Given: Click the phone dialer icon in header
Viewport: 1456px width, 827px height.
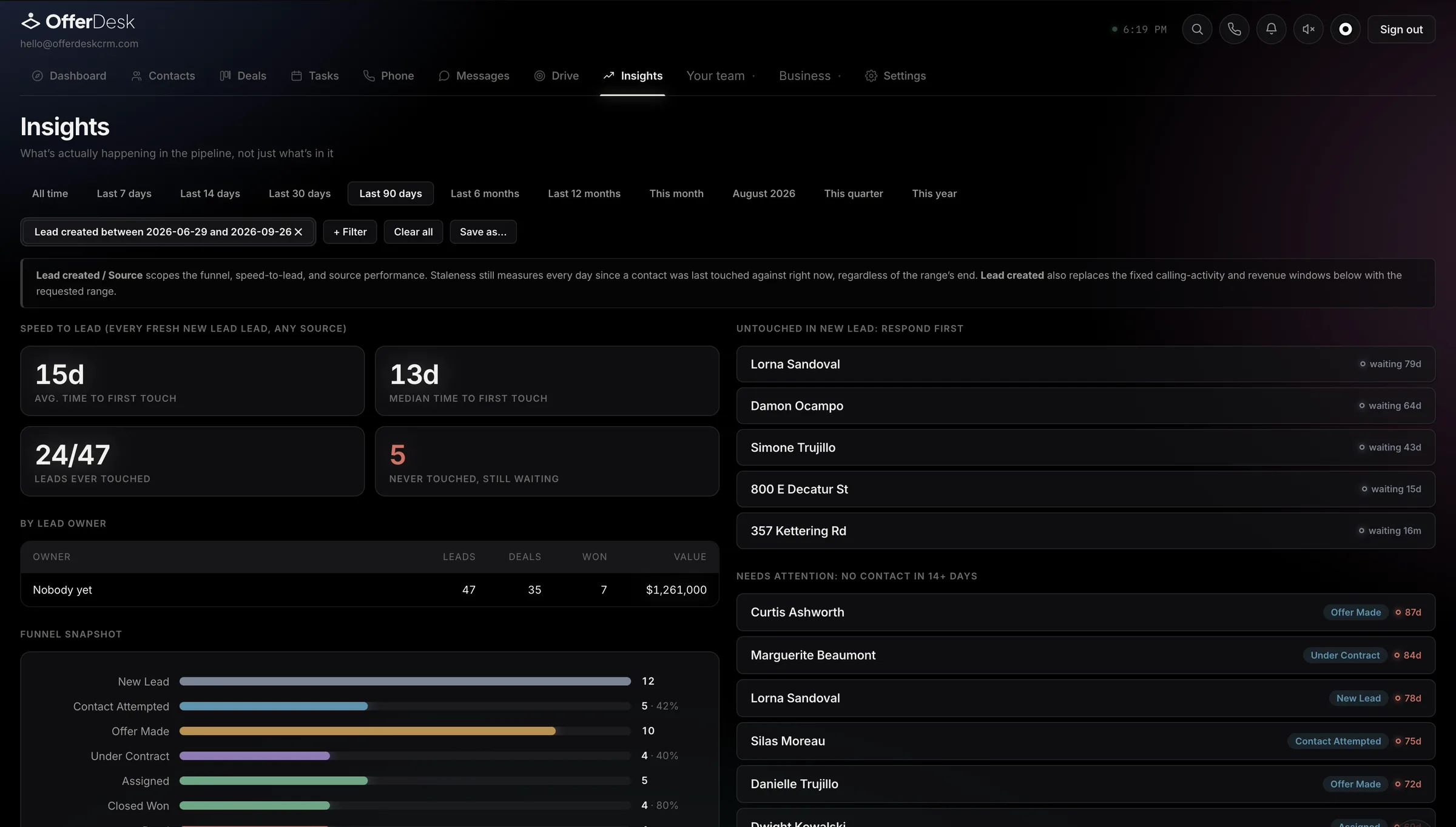Looking at the screenshot, I should 1234,29.
